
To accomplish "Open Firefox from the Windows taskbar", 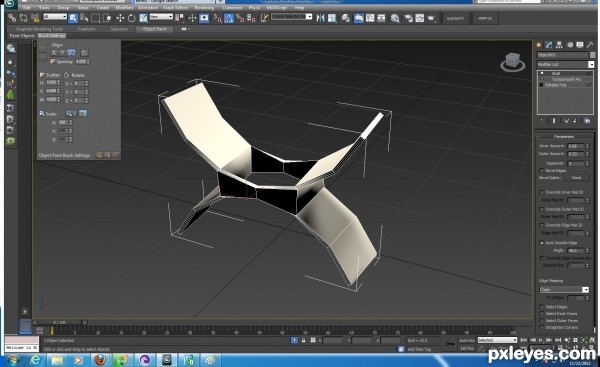I will (100, 360).
